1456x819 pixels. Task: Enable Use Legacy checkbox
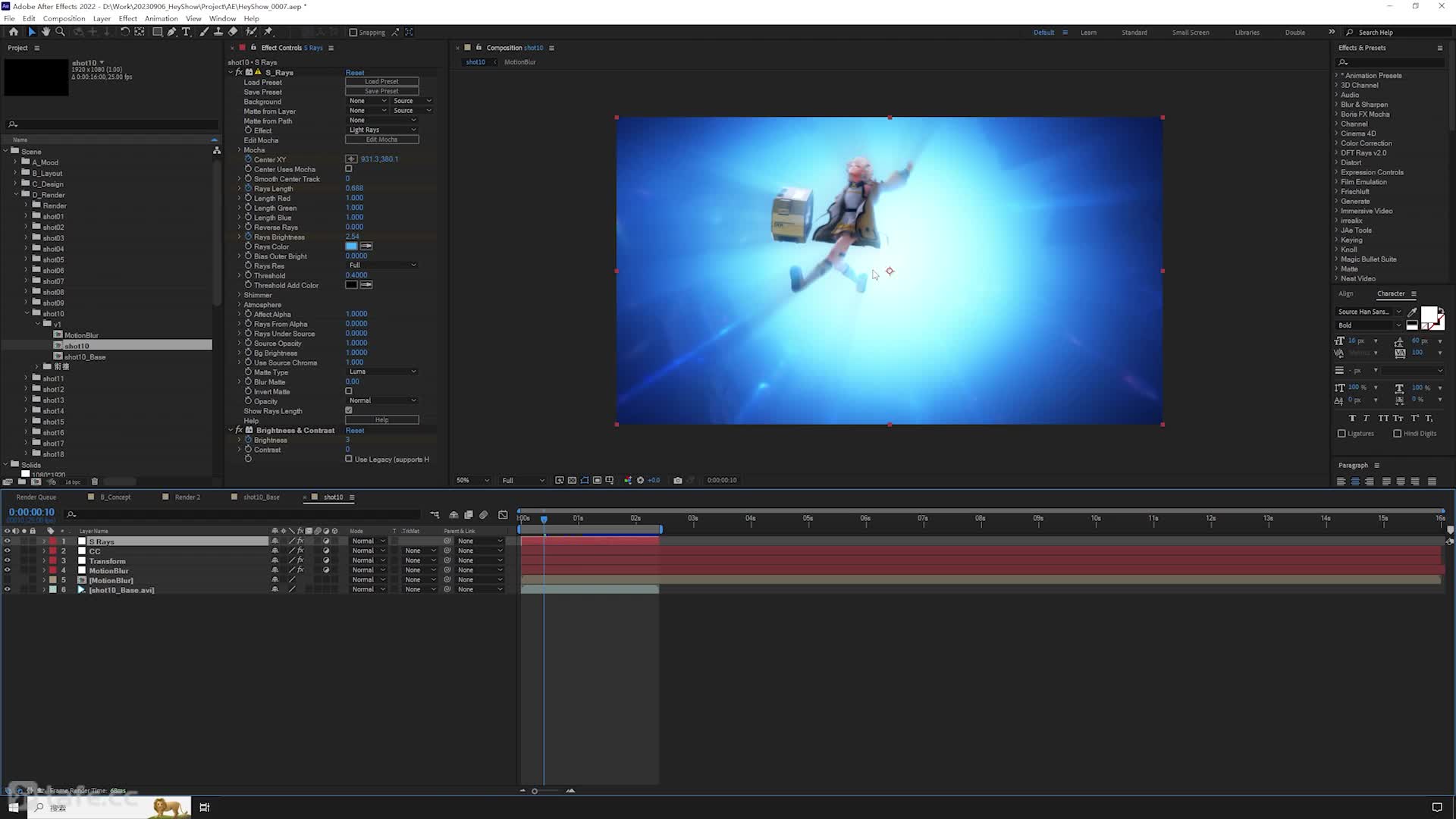tap(349, 459)
